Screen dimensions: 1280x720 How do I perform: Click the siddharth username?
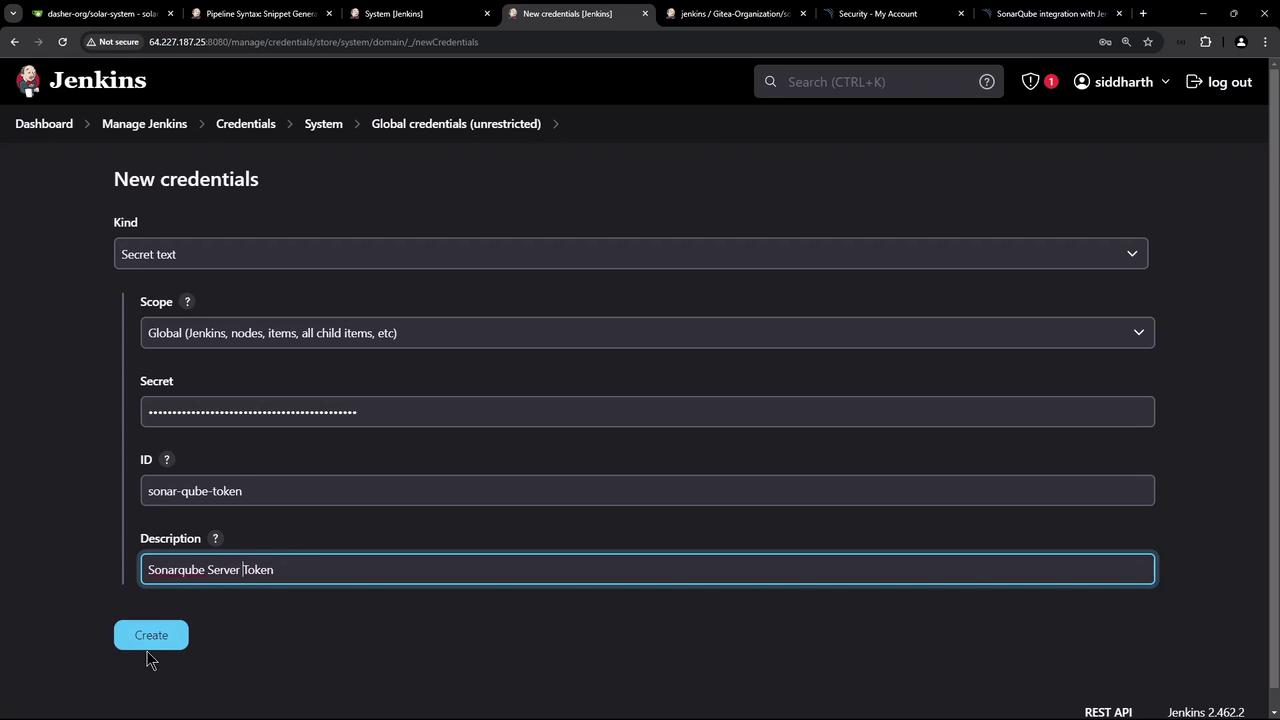1124,82
